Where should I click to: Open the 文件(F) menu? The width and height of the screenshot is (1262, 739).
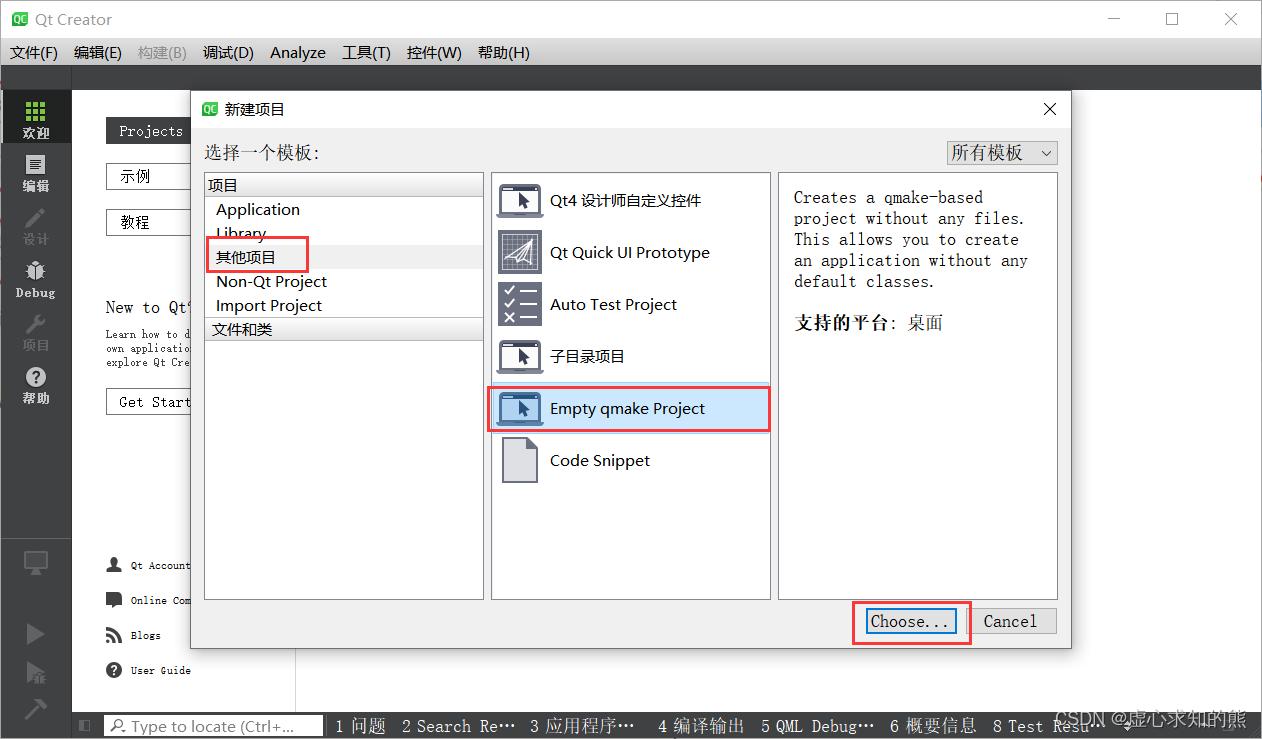point(34,53)
